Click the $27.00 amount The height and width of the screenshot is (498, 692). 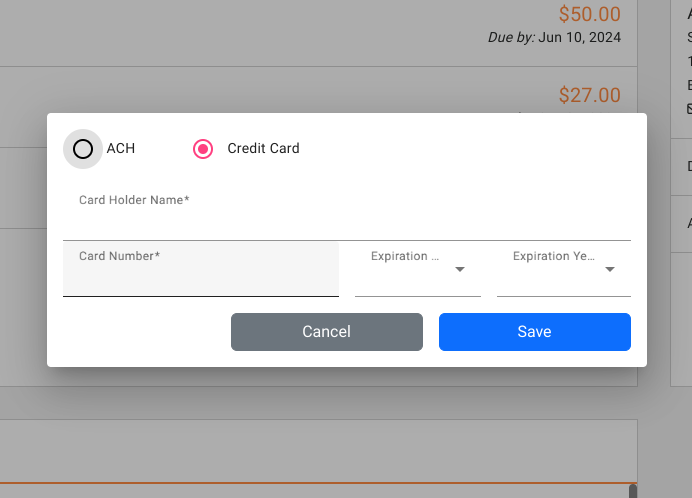[x=589, y=96]
